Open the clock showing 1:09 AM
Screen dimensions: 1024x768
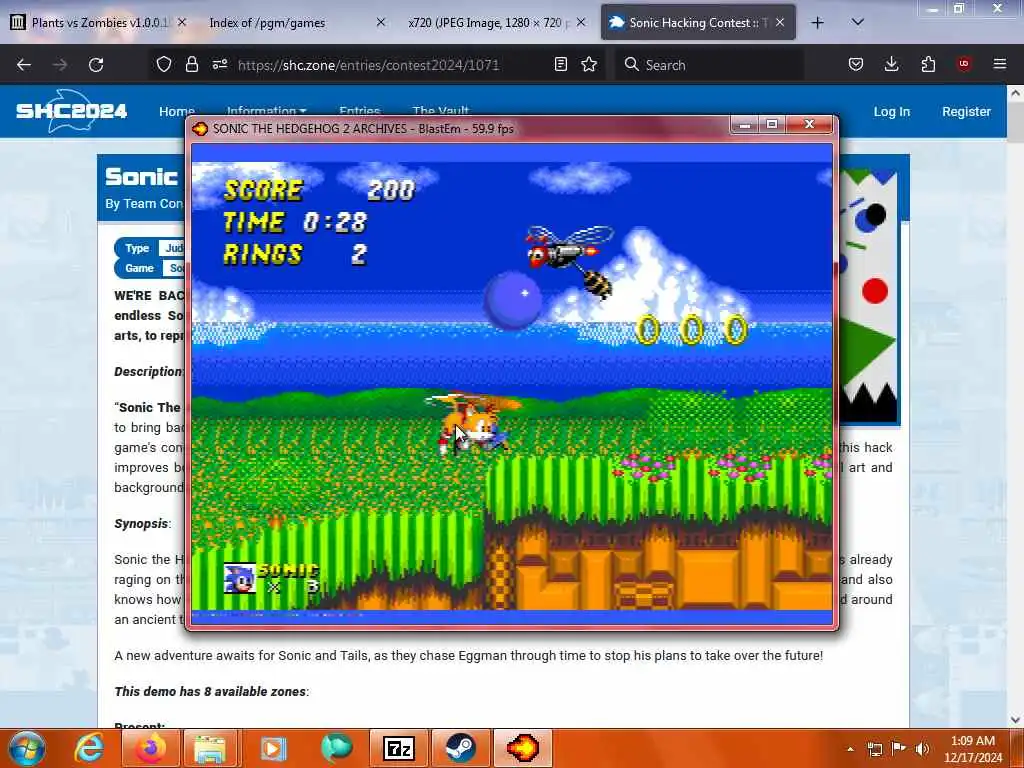[972, 749]
